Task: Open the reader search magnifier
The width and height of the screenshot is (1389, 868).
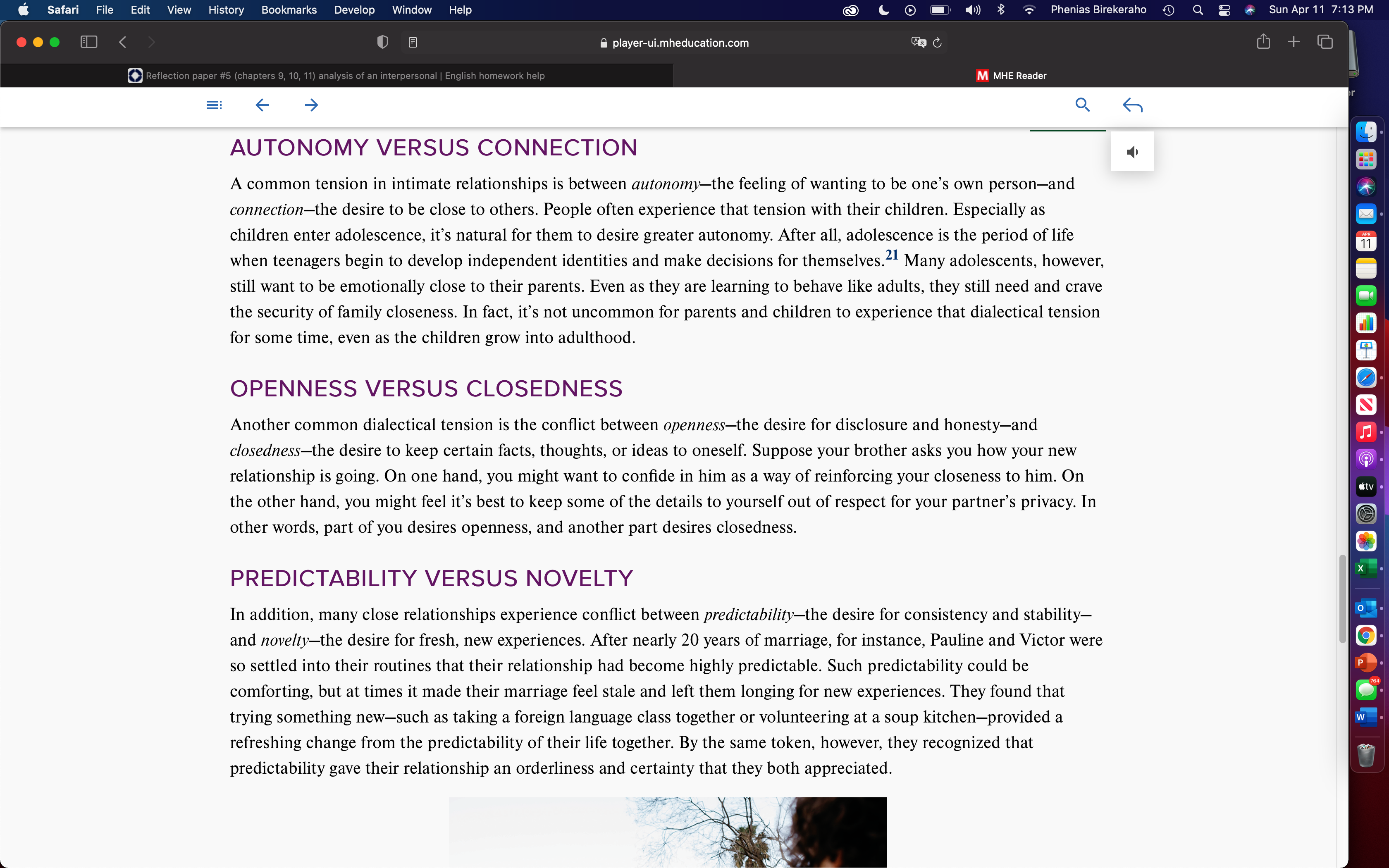Action: [x=1083, y=105]
